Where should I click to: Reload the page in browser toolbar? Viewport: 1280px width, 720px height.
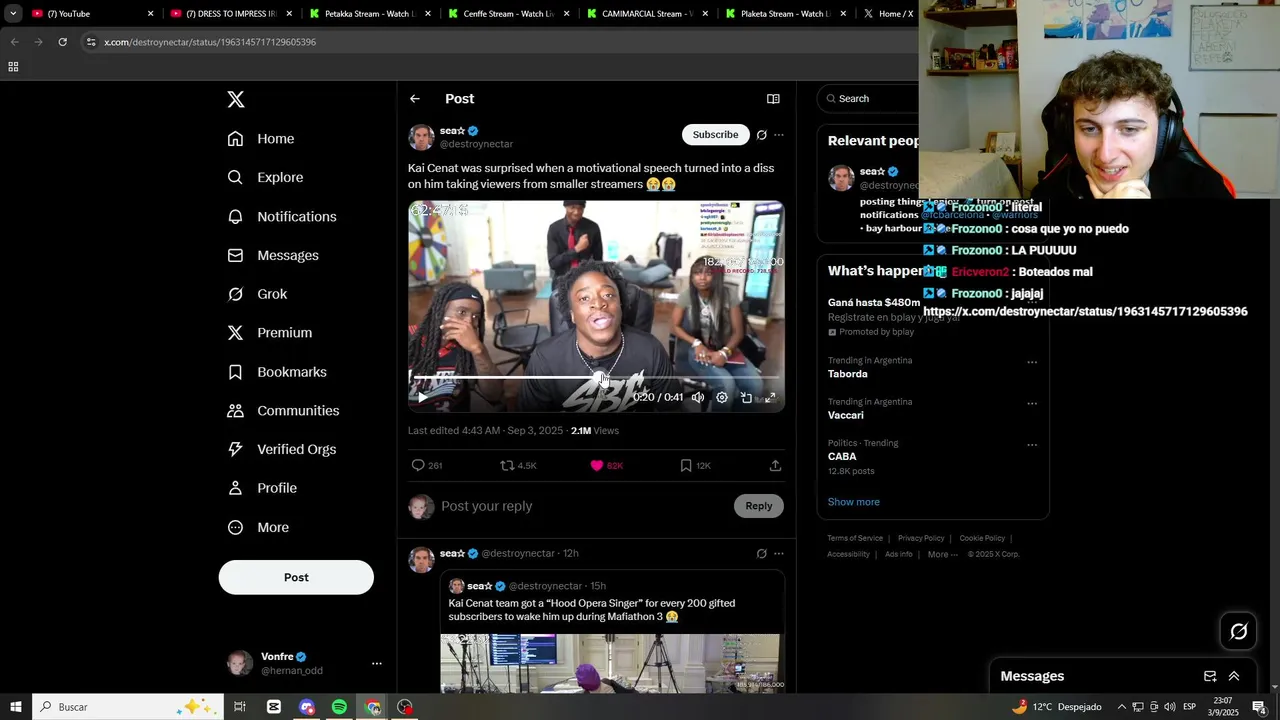pyautogui.click(x=62, y=42)
